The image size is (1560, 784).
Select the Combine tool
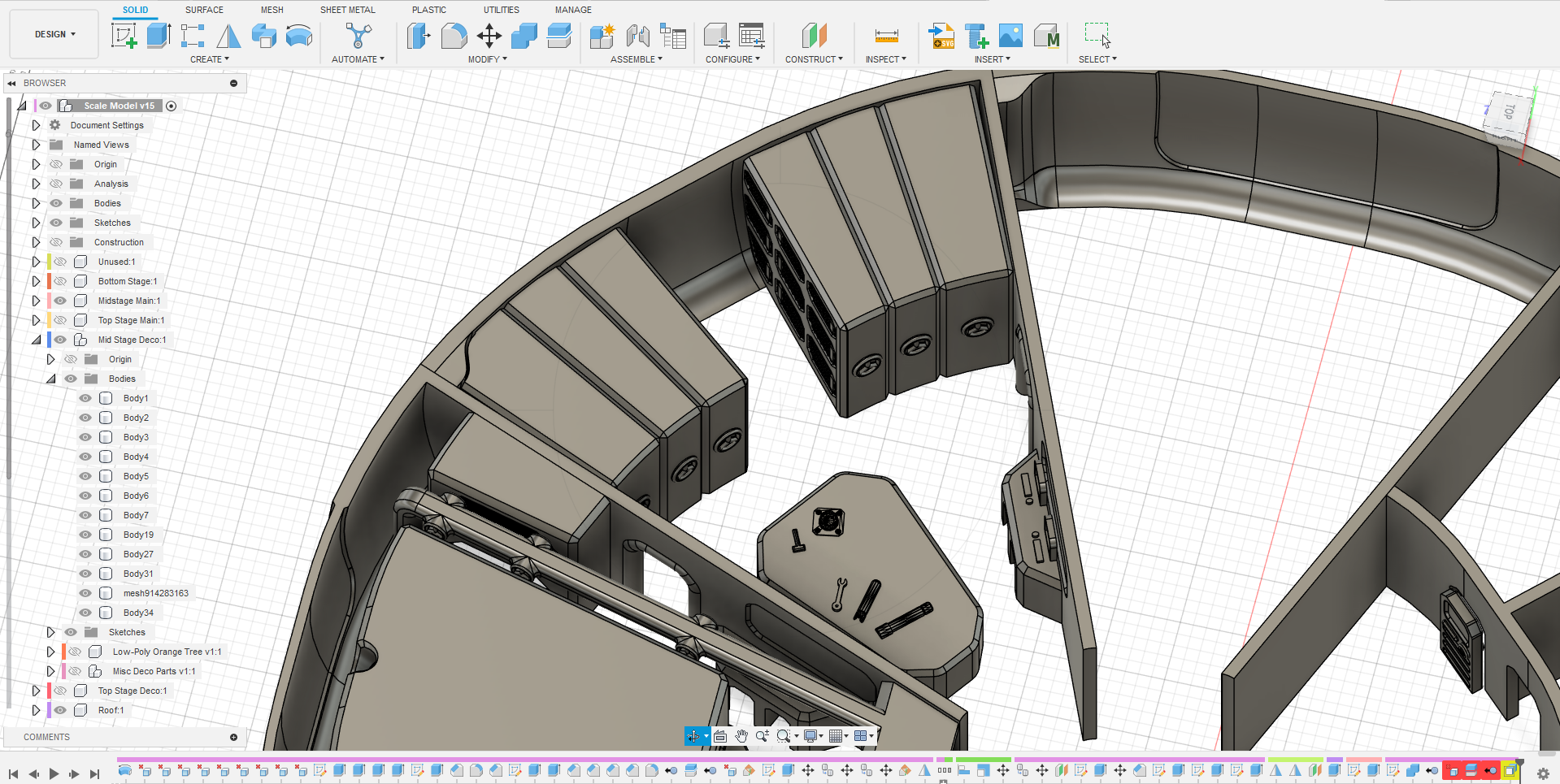point(524,36)
